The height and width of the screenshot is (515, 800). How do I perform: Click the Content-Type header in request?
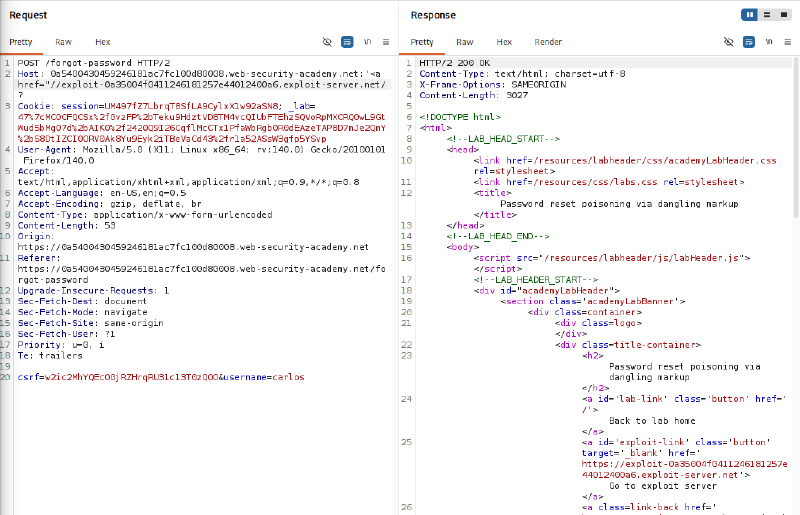(145, 215)
